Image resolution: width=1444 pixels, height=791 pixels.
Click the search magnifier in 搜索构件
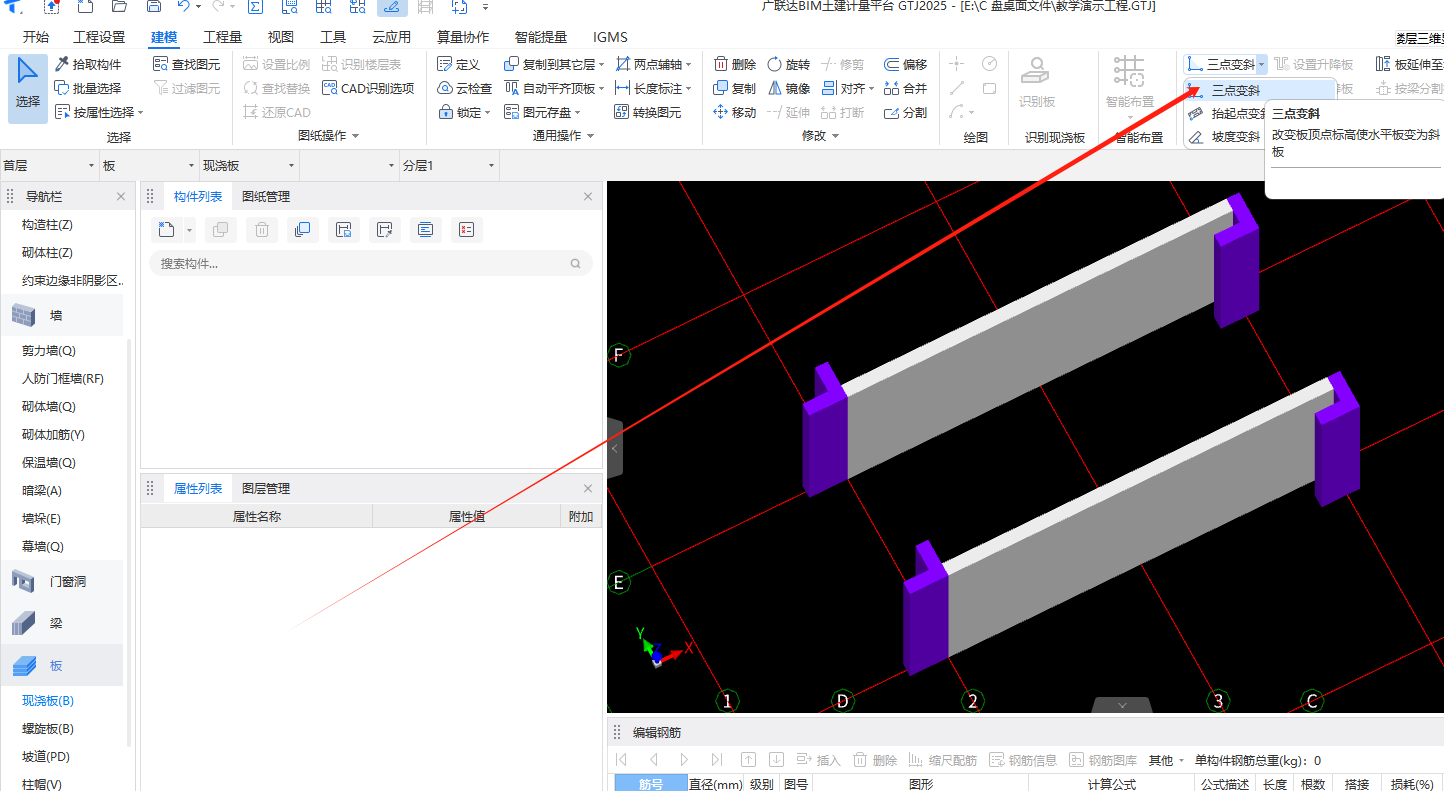[575, 264]
